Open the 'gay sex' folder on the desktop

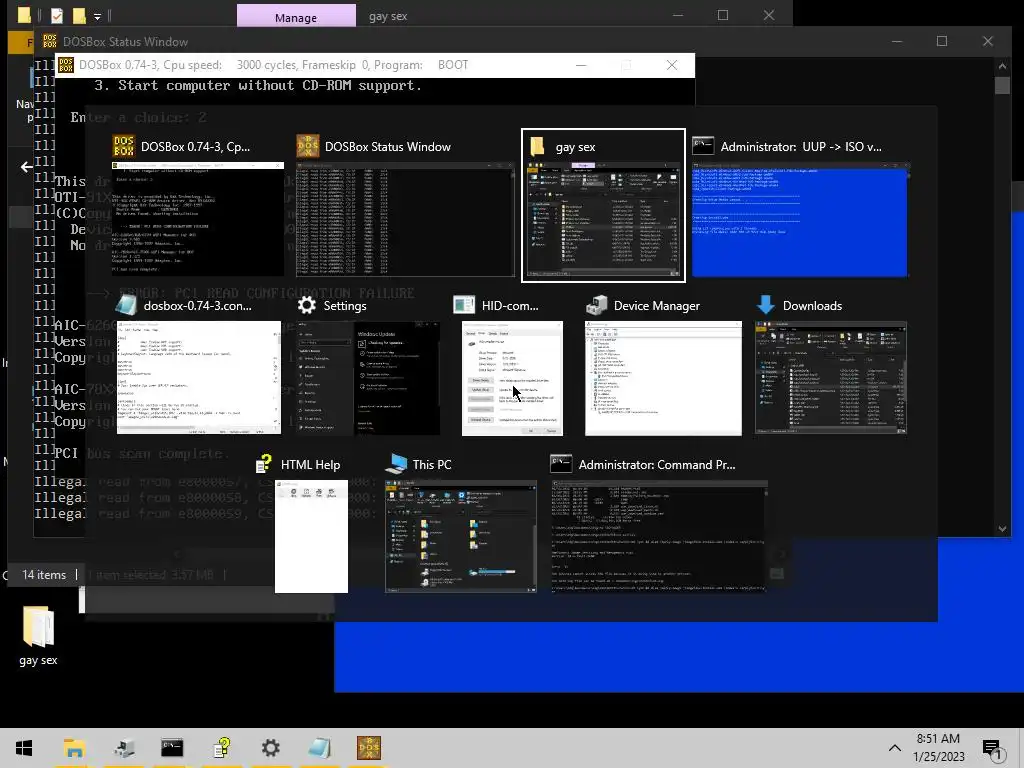pos(39,635)
